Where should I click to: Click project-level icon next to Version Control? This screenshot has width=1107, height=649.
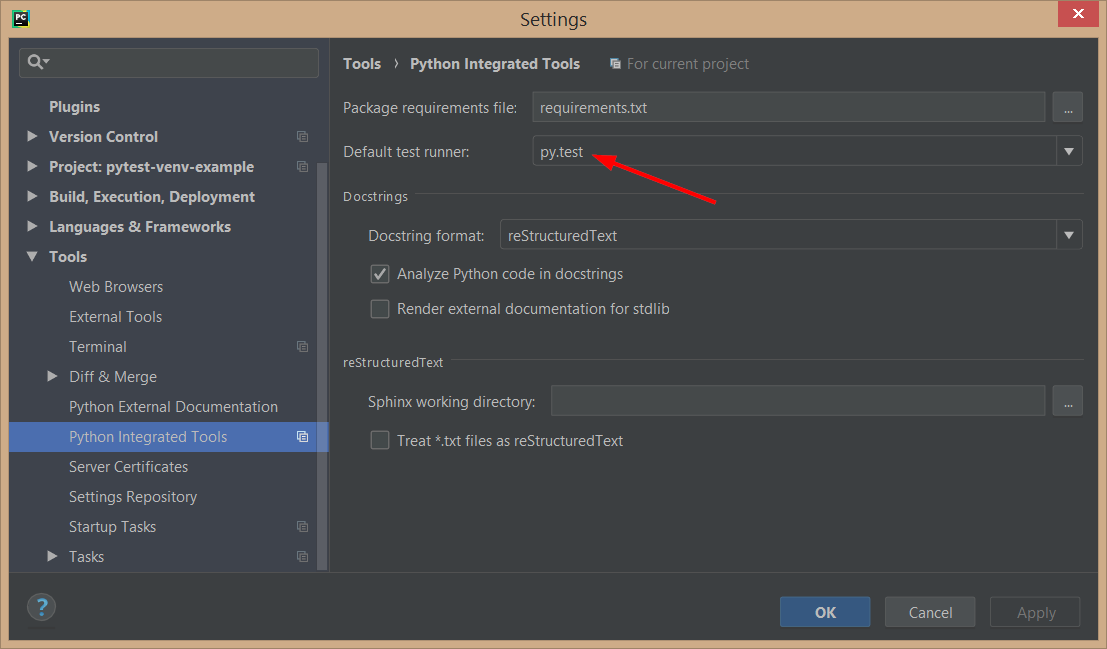(302, 137)
